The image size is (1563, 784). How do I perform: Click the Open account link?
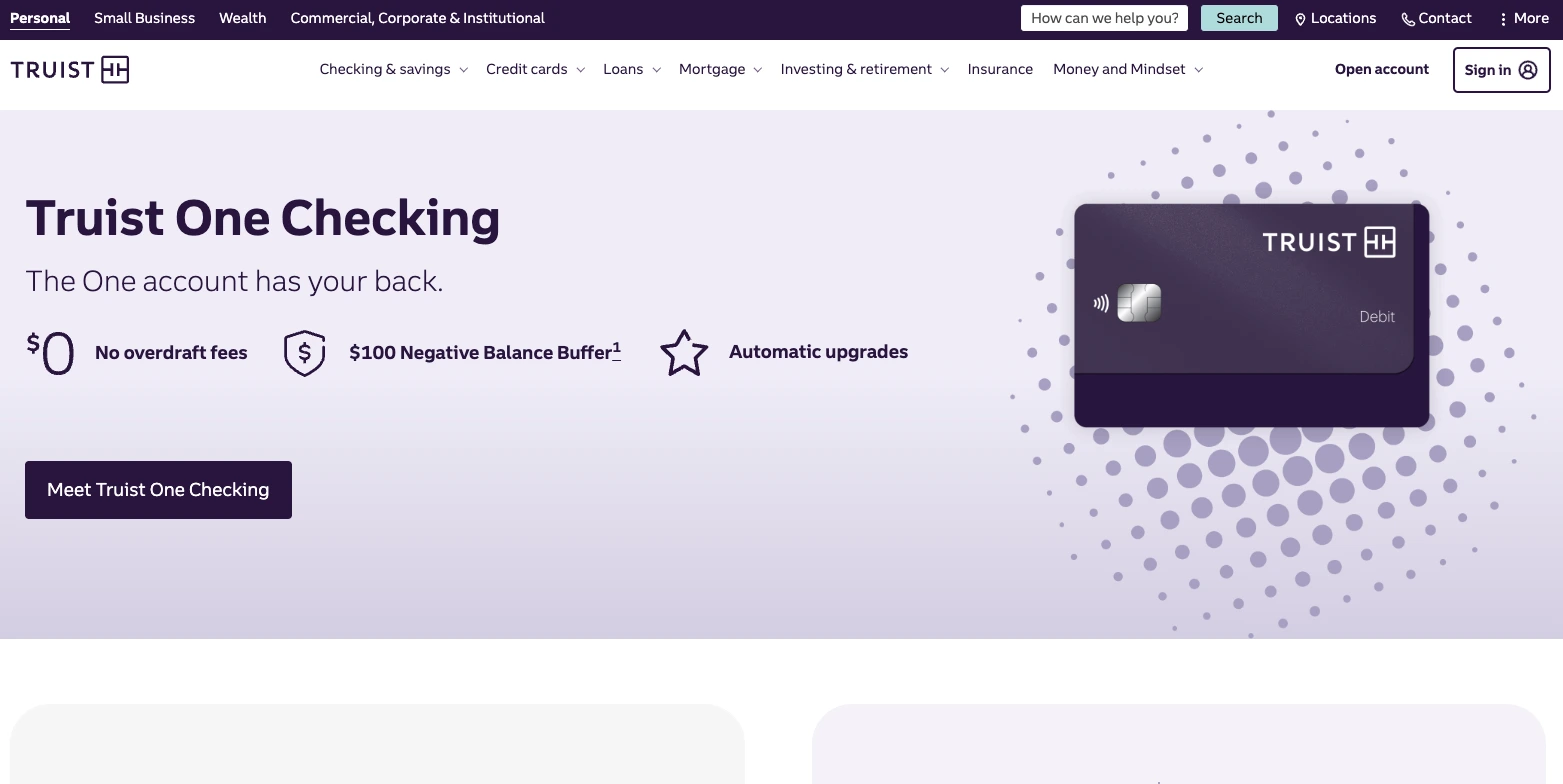coord(1382,69)
